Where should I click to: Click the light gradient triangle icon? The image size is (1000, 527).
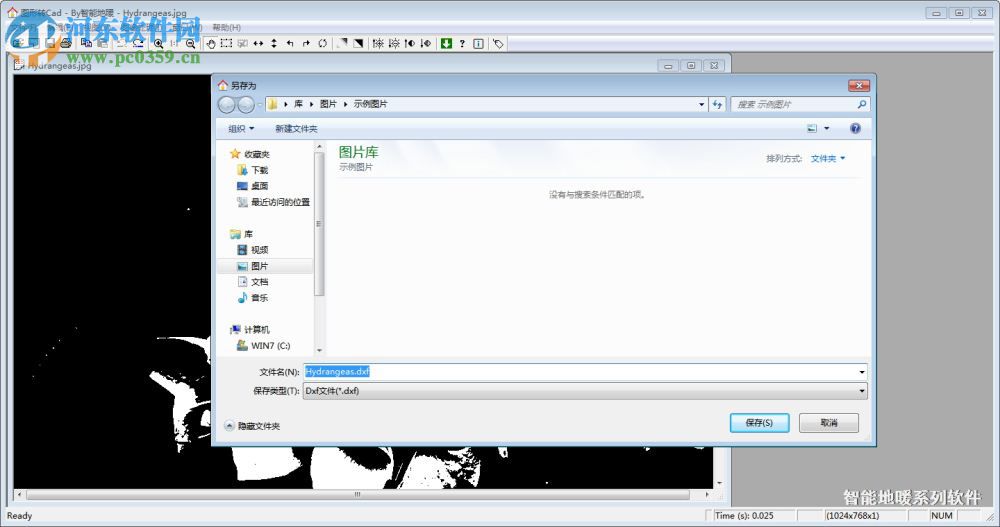click(x=342, y=43)
